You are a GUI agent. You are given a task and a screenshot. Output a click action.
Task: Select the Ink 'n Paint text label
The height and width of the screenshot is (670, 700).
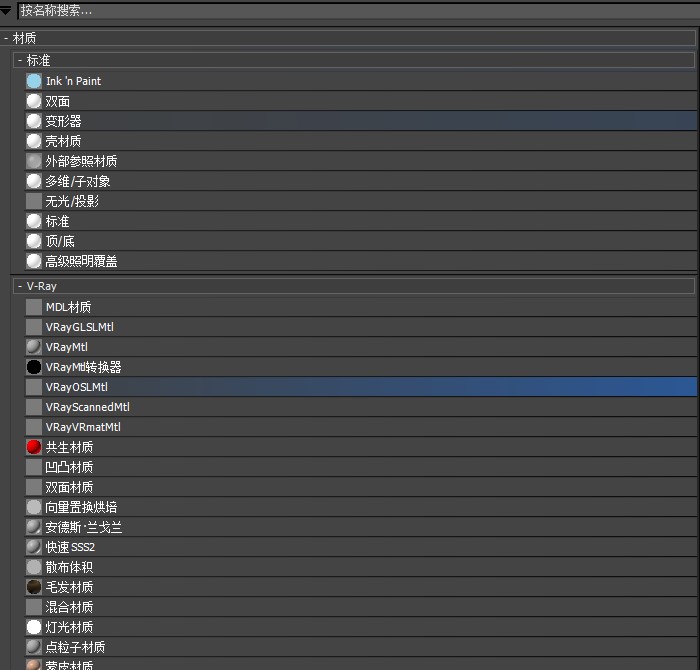tap(74, 81)
